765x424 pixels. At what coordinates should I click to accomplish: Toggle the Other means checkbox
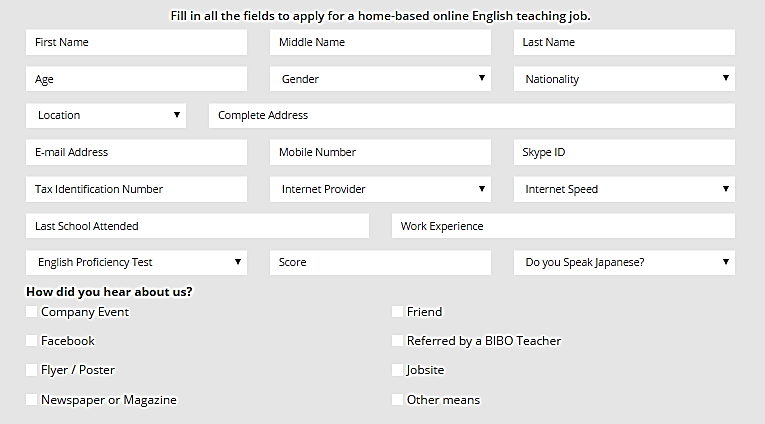tap(398, 400)
